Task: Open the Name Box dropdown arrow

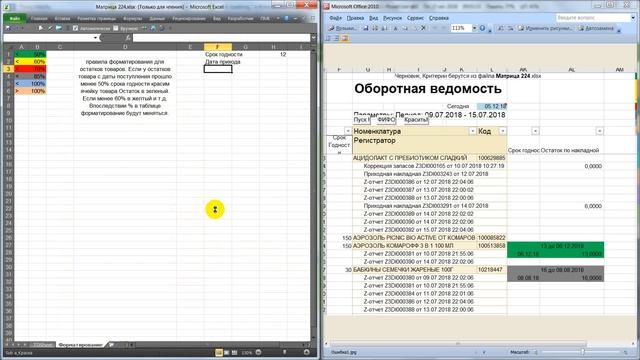Action: click(95, 38)
